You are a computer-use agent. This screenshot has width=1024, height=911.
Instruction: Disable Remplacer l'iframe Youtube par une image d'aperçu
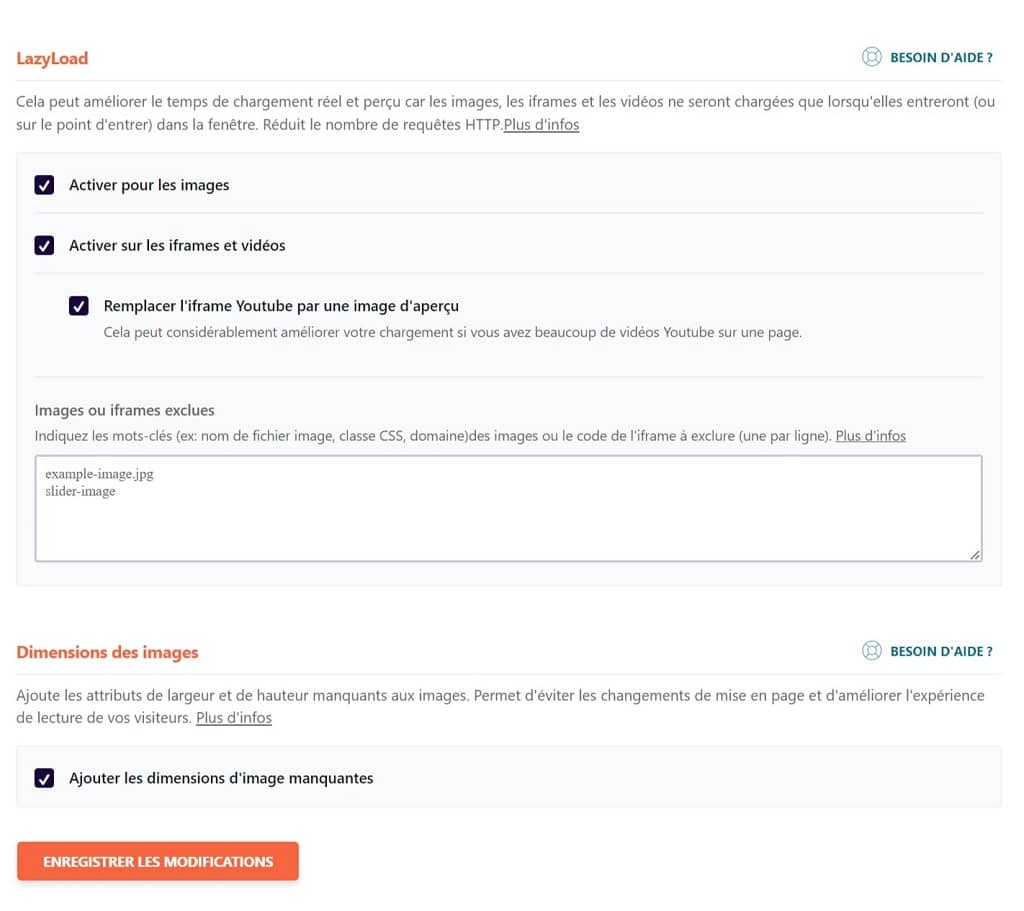[79, 306]
